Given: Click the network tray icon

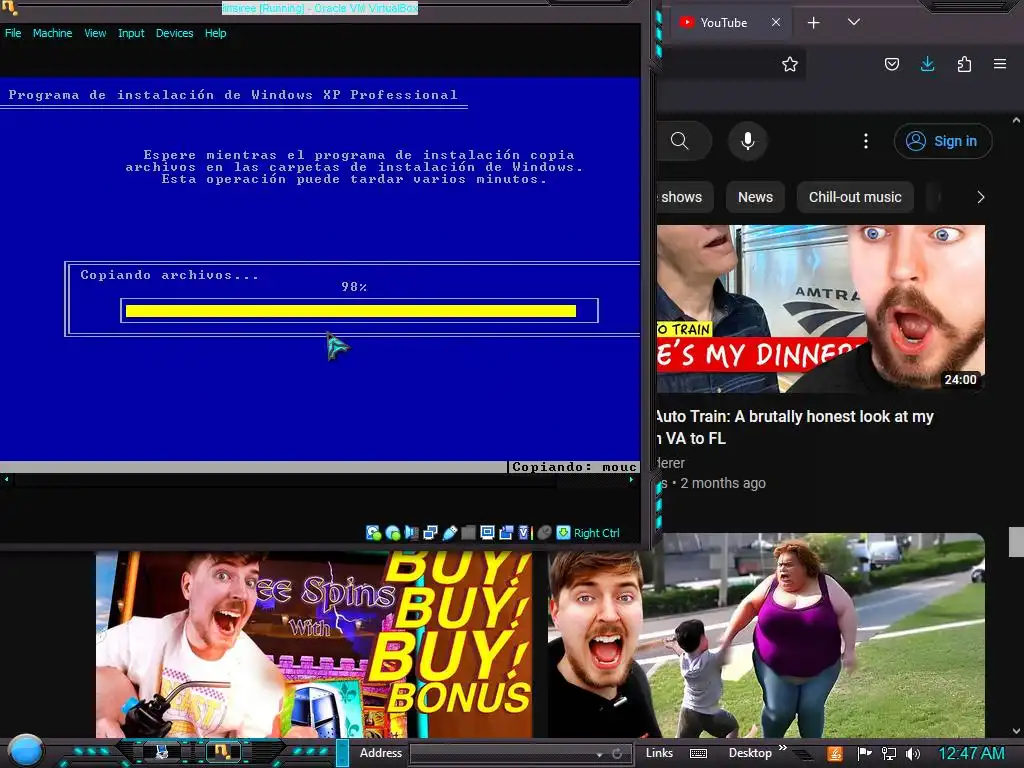Looking at the screenshot, I should (x=889, y=754).
